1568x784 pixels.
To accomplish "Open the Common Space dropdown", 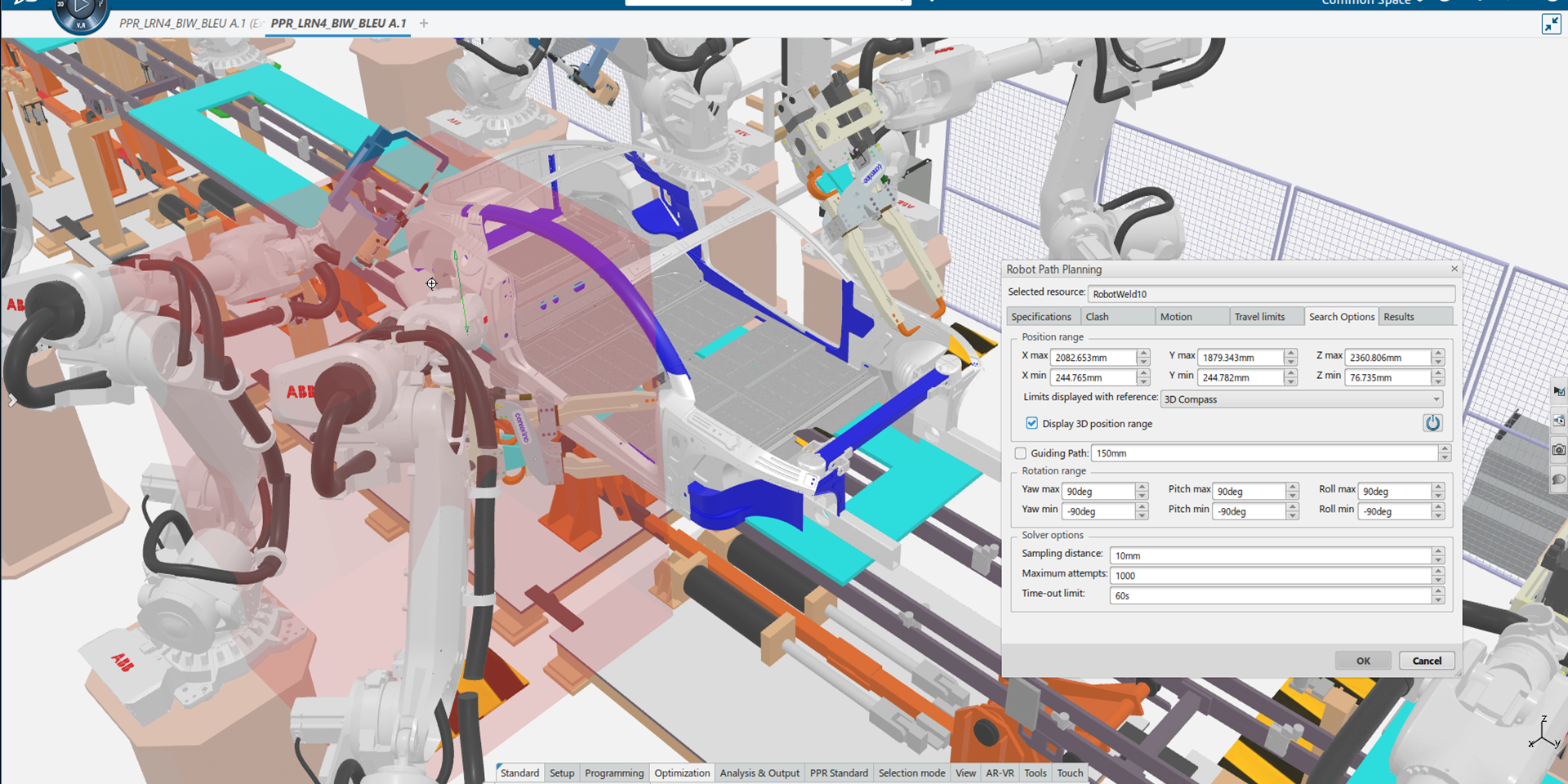I will pos(1372,2).
